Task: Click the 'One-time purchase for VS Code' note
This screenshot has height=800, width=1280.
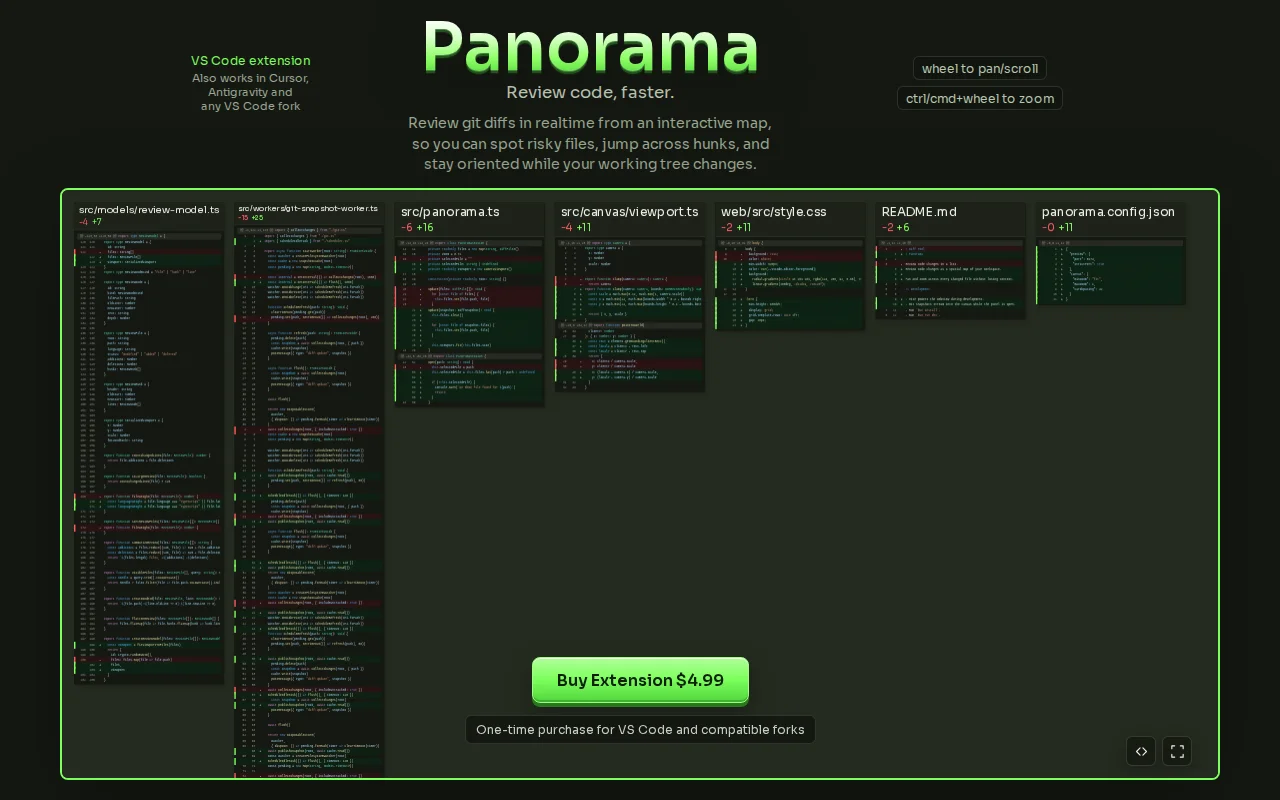Action: click(640, 730)
